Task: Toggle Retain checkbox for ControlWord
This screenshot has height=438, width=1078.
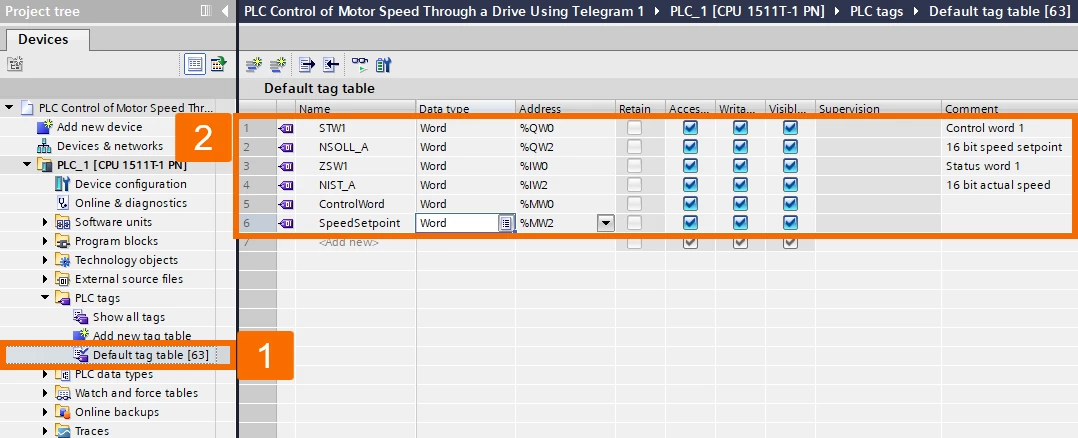Action: point(634,204)
